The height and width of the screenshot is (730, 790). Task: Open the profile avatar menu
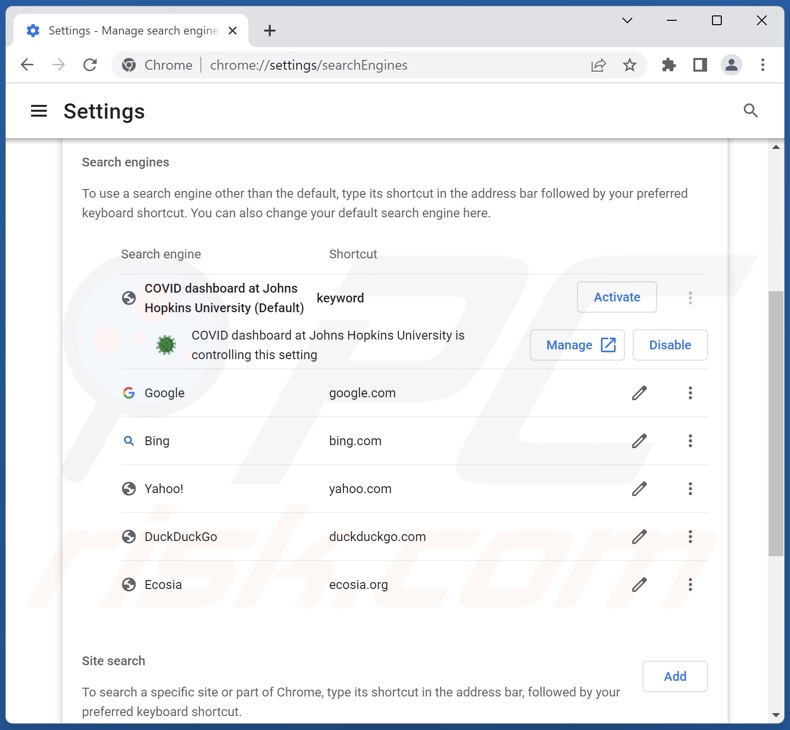pos(731,65)
